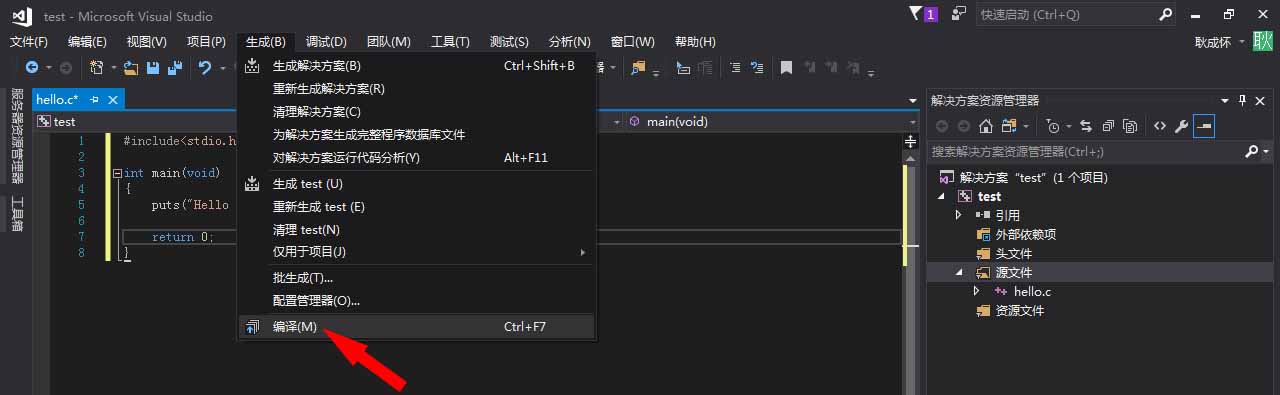Click the View Code angle-brackets icon
The width and height of the screenshot is (1280, 395).
pos(1160,126)
